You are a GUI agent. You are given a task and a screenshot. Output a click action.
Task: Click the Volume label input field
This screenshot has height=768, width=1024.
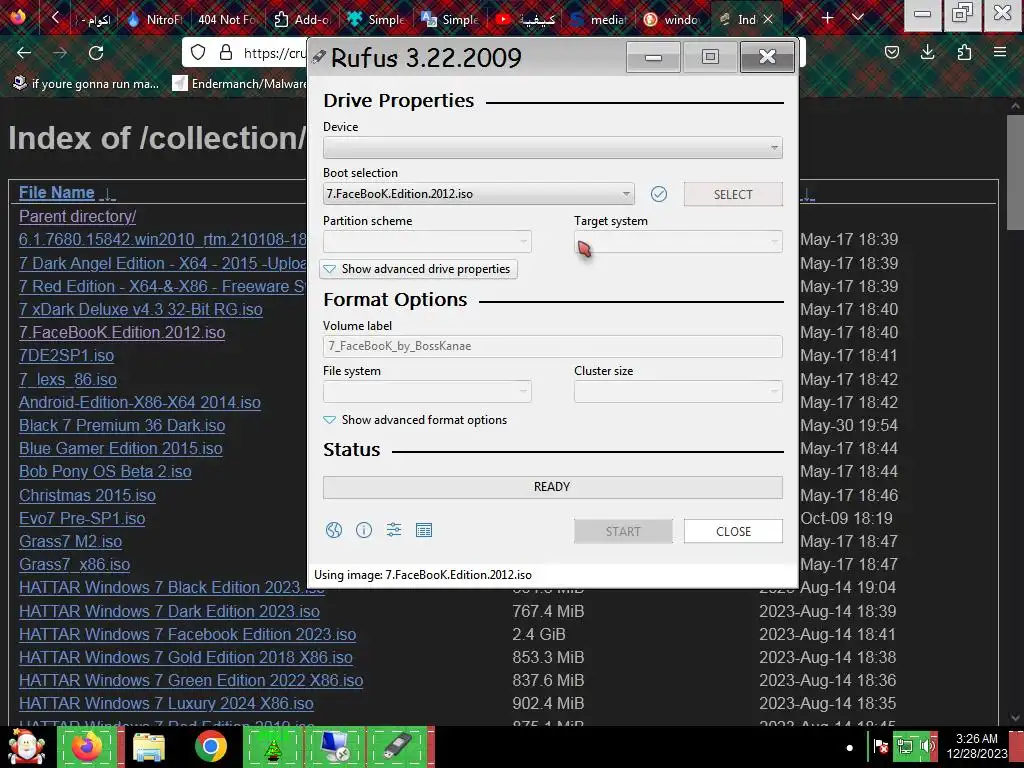coord(552,346)
